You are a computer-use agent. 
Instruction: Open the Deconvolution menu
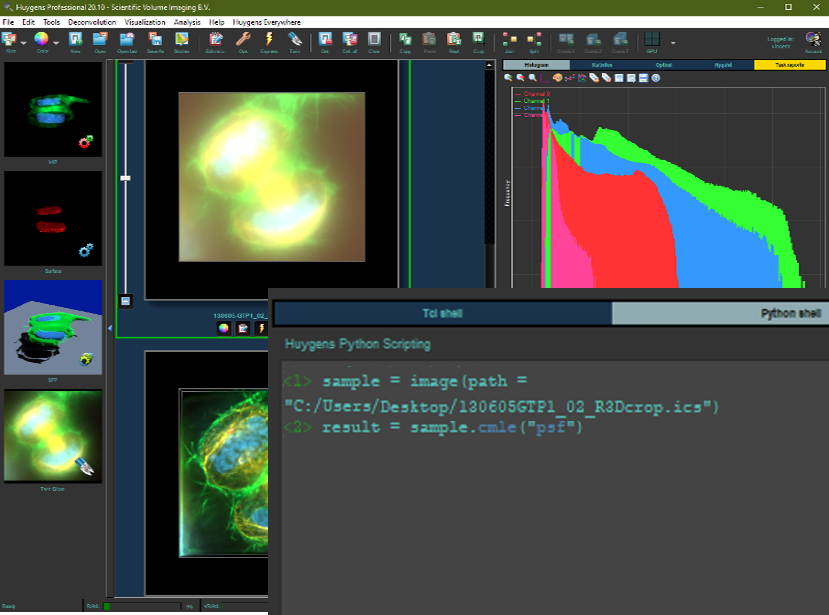[92, 21]
